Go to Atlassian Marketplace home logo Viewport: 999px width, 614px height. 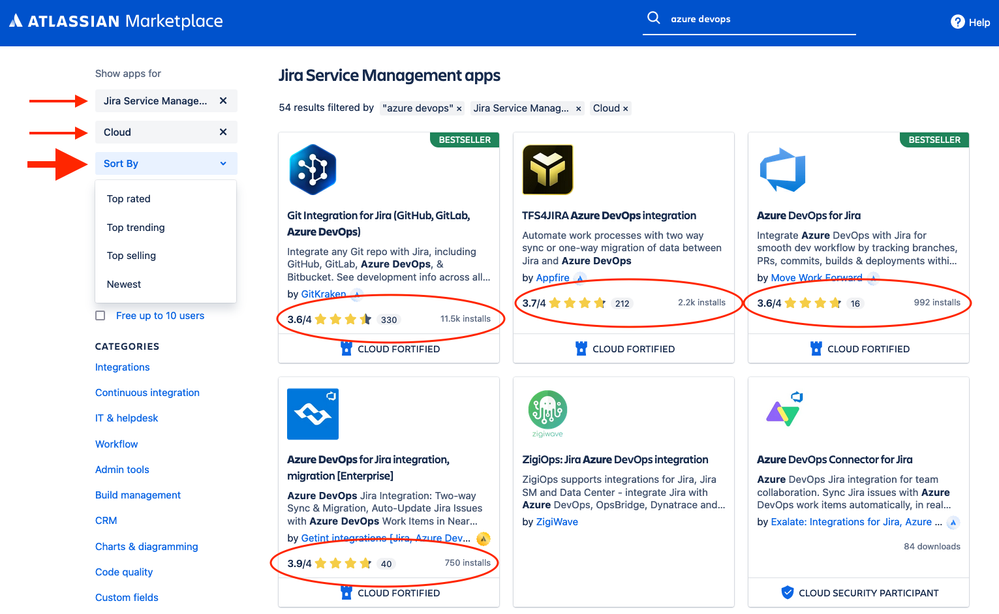(116, 21)
